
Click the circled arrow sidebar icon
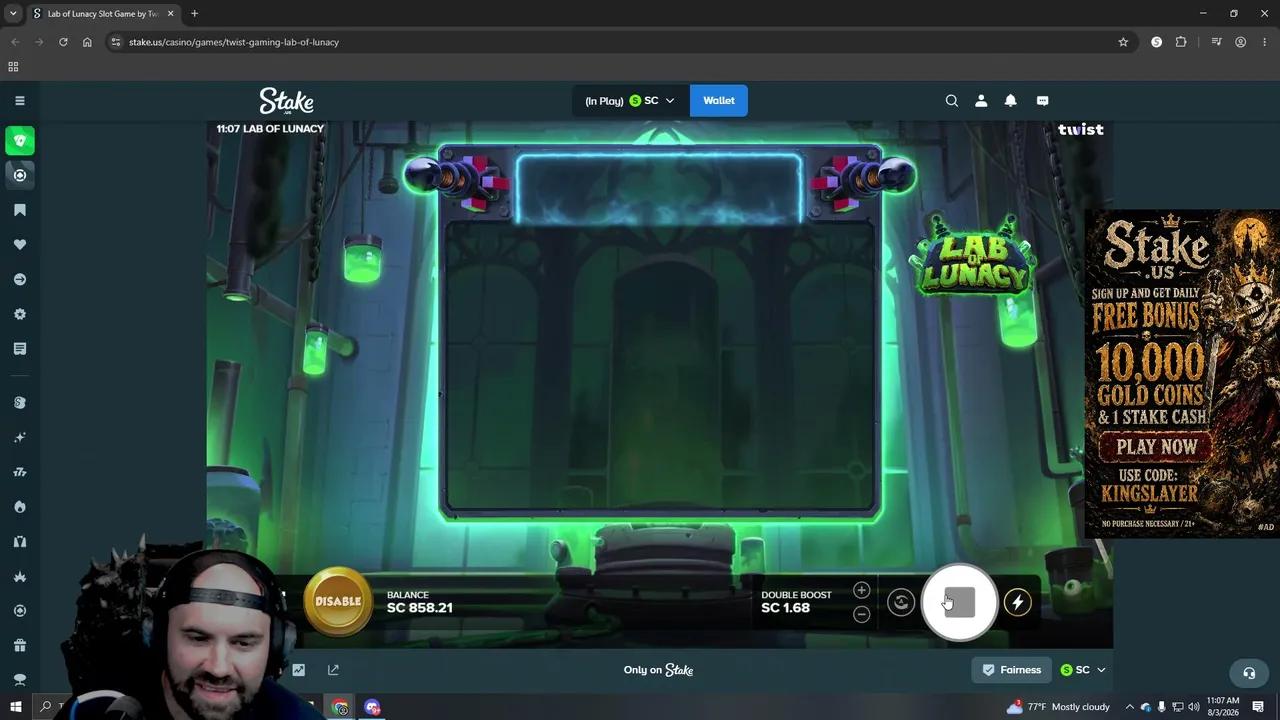(x=20, y=280)
